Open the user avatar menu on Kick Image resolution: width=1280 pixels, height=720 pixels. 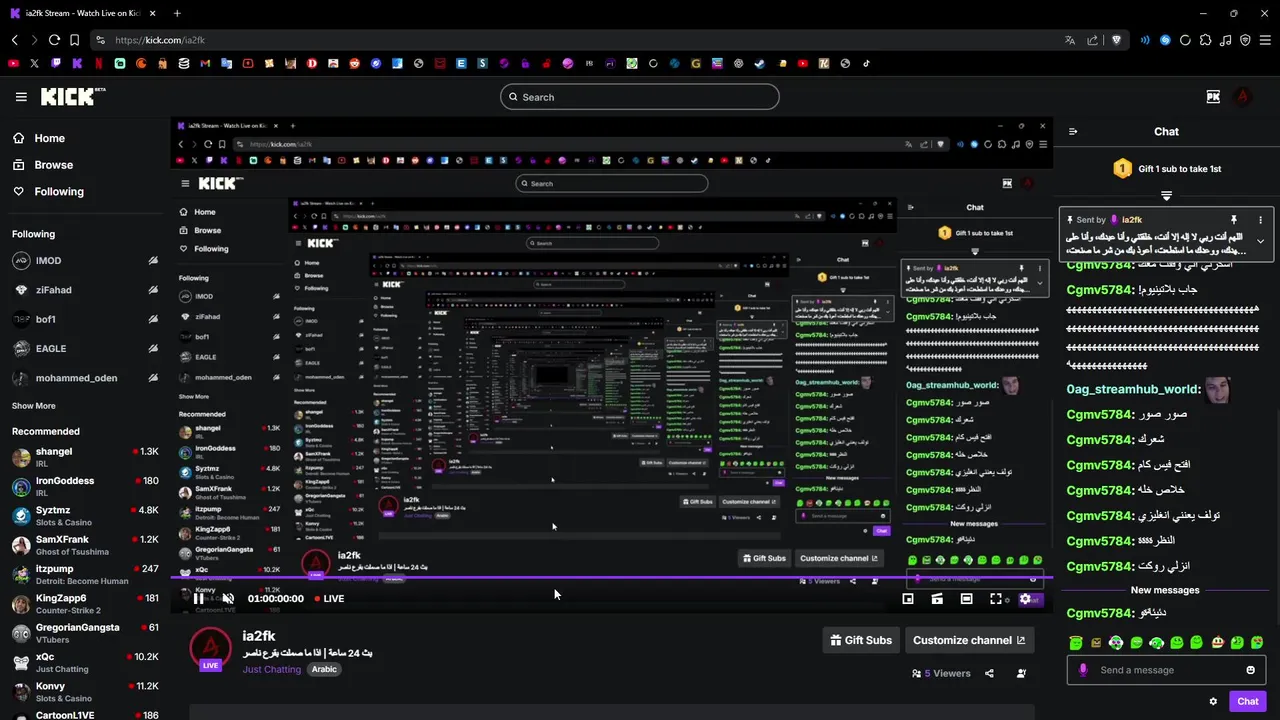coord(1243,97)
